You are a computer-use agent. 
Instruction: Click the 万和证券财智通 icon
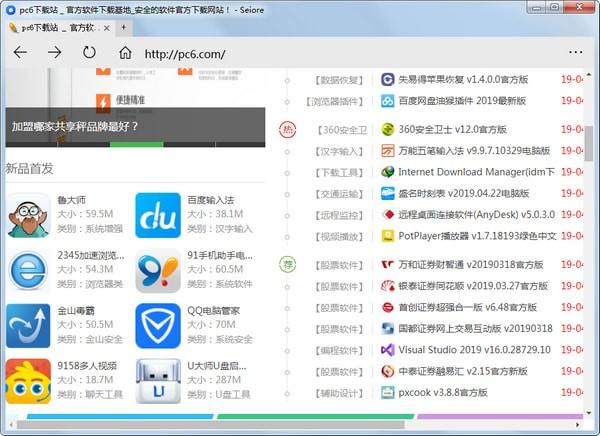(x=388, y=265)
